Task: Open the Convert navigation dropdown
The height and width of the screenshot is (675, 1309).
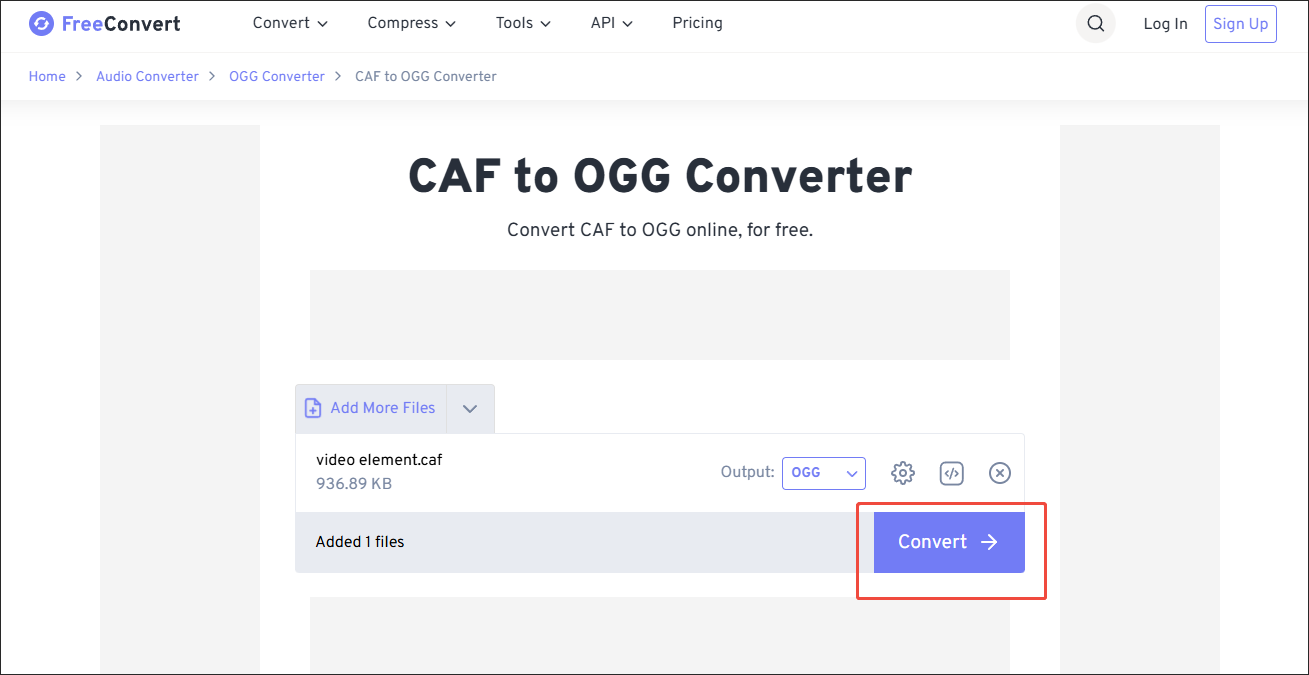Action: tap(290, 23)
